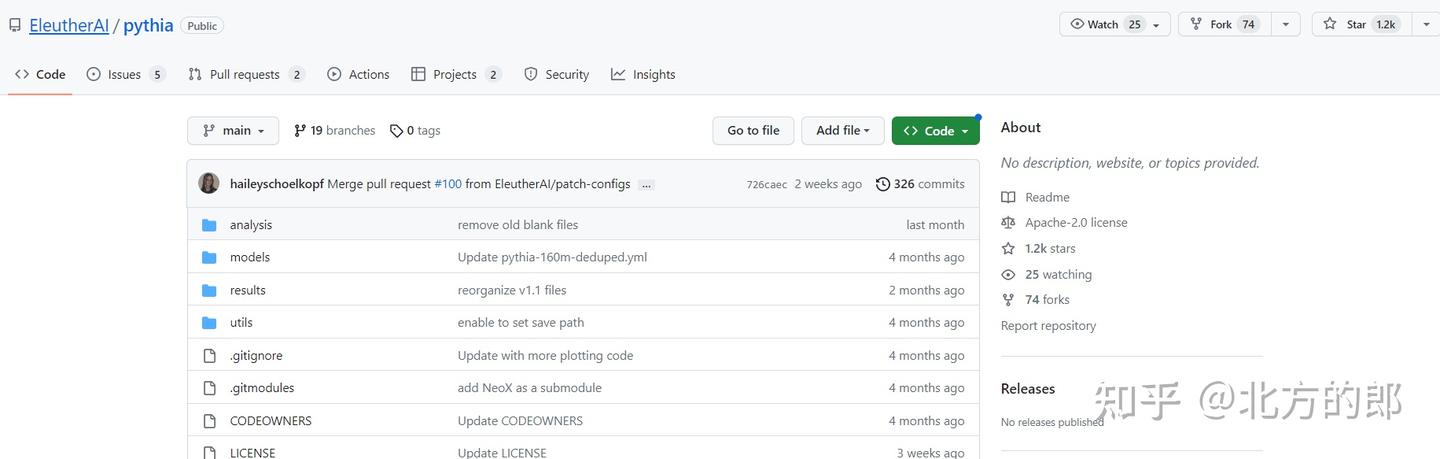This screenshot has width=1440, height=459.
Task: Open the fork options dropdown arrow
Action: (x=1285, y=24)
